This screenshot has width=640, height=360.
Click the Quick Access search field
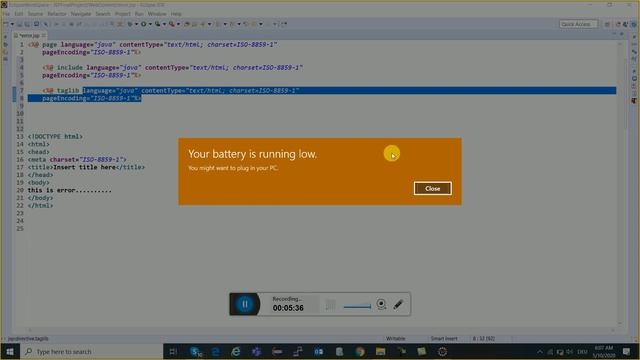tap(578, 24)
